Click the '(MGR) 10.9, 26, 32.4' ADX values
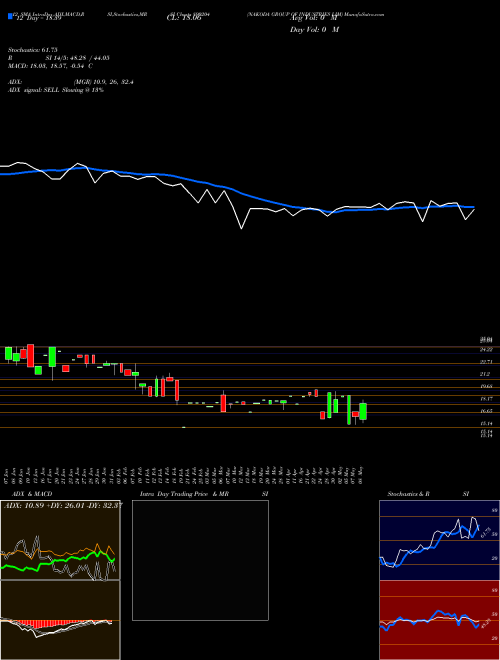Screen dimensions: 500x660 tap(104, 82)
